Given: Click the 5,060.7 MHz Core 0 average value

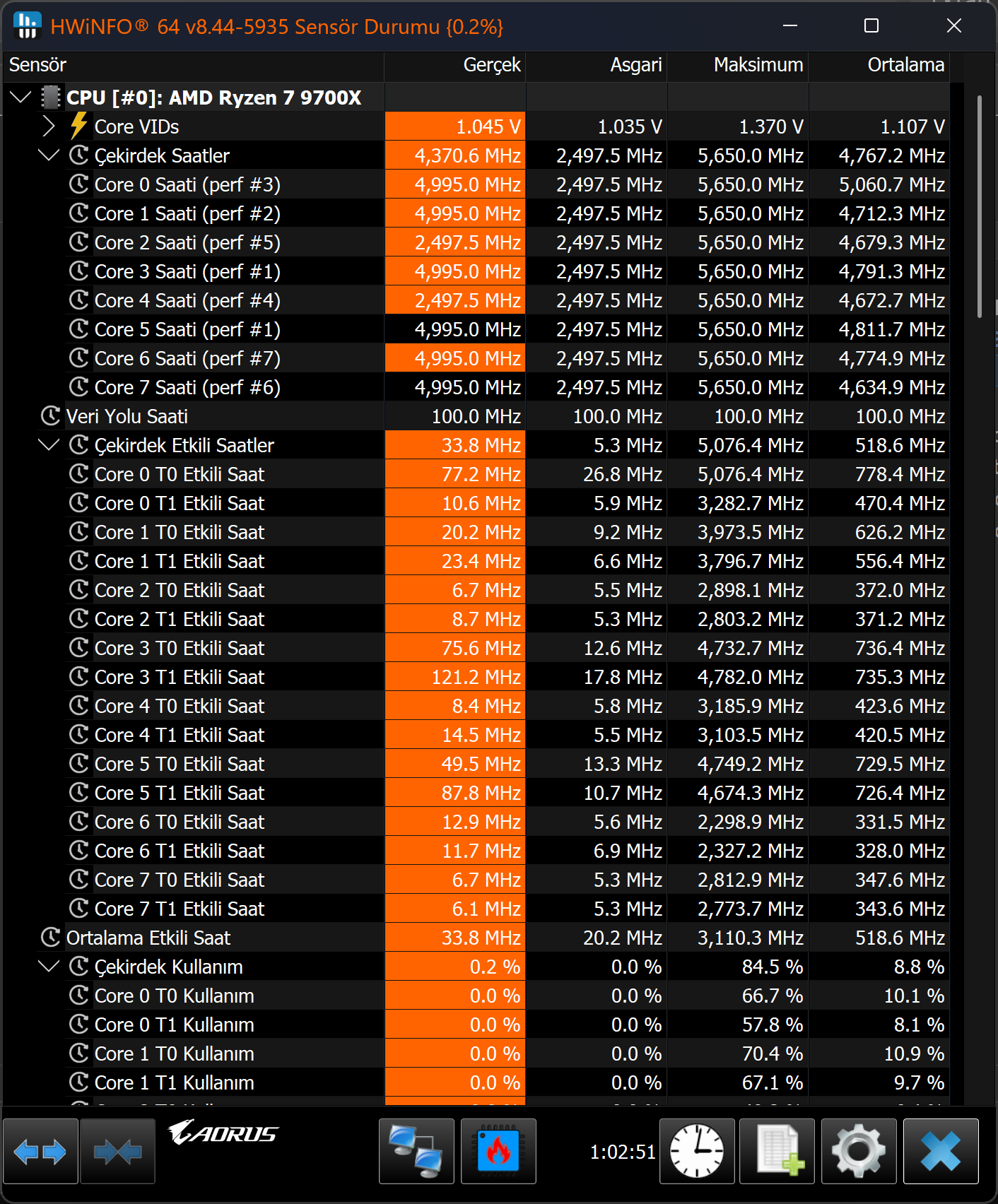Looking at the screenshot, I should [880, 184].
